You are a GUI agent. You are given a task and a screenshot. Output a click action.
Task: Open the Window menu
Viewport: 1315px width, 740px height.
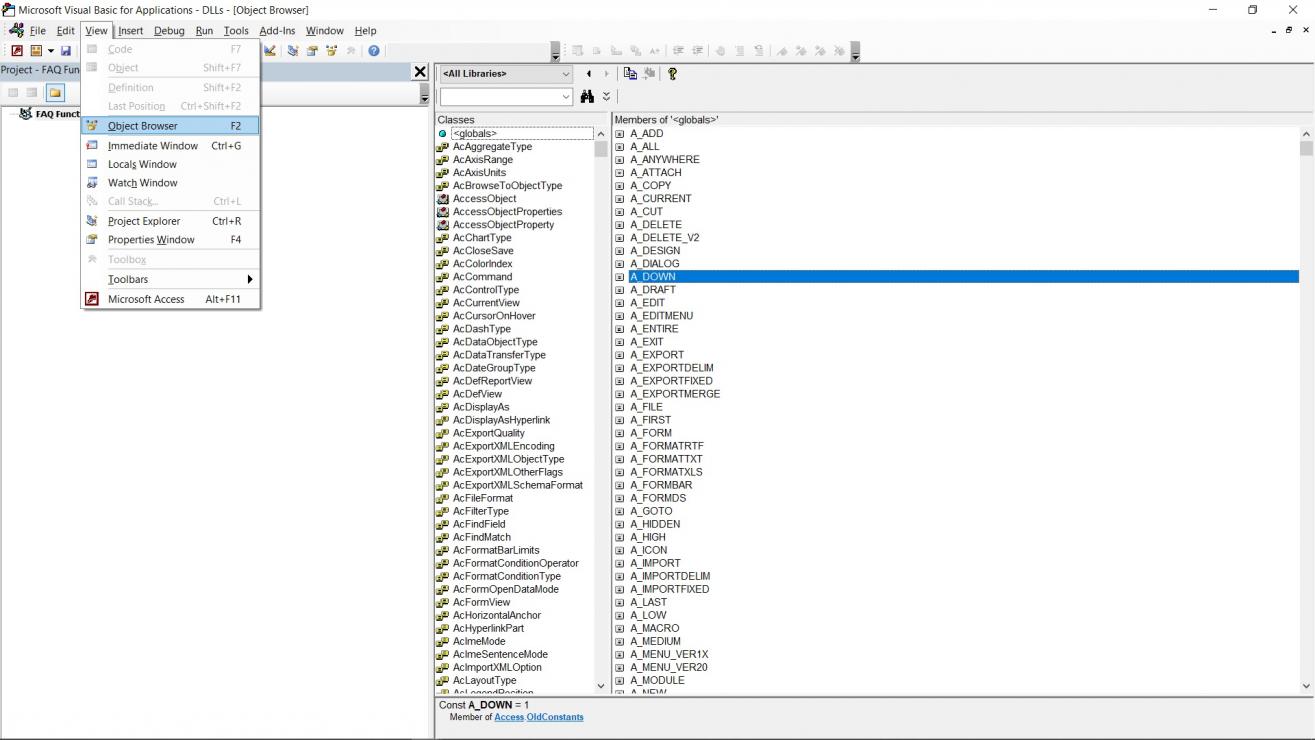pos(324,31)
